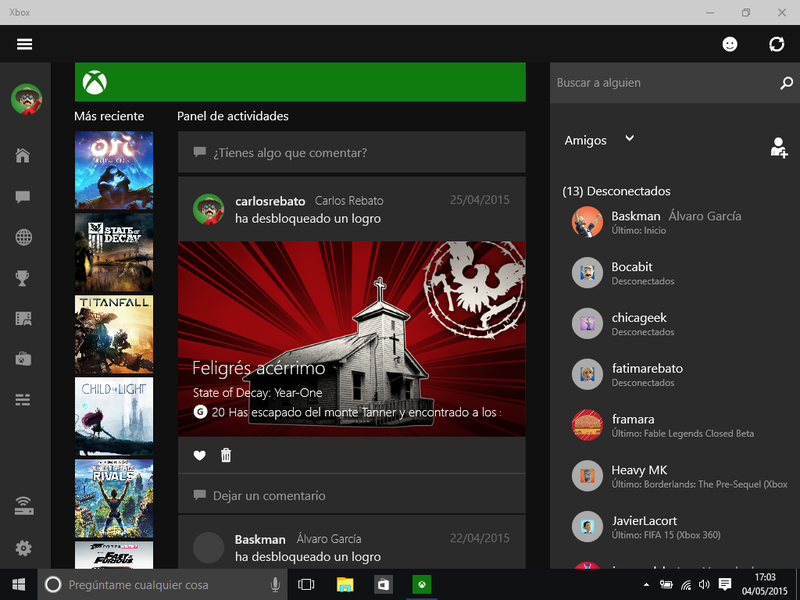Open the Action Center notifications icon
Image resolution: width=800 pixels, height=600 pixels.
724,585
